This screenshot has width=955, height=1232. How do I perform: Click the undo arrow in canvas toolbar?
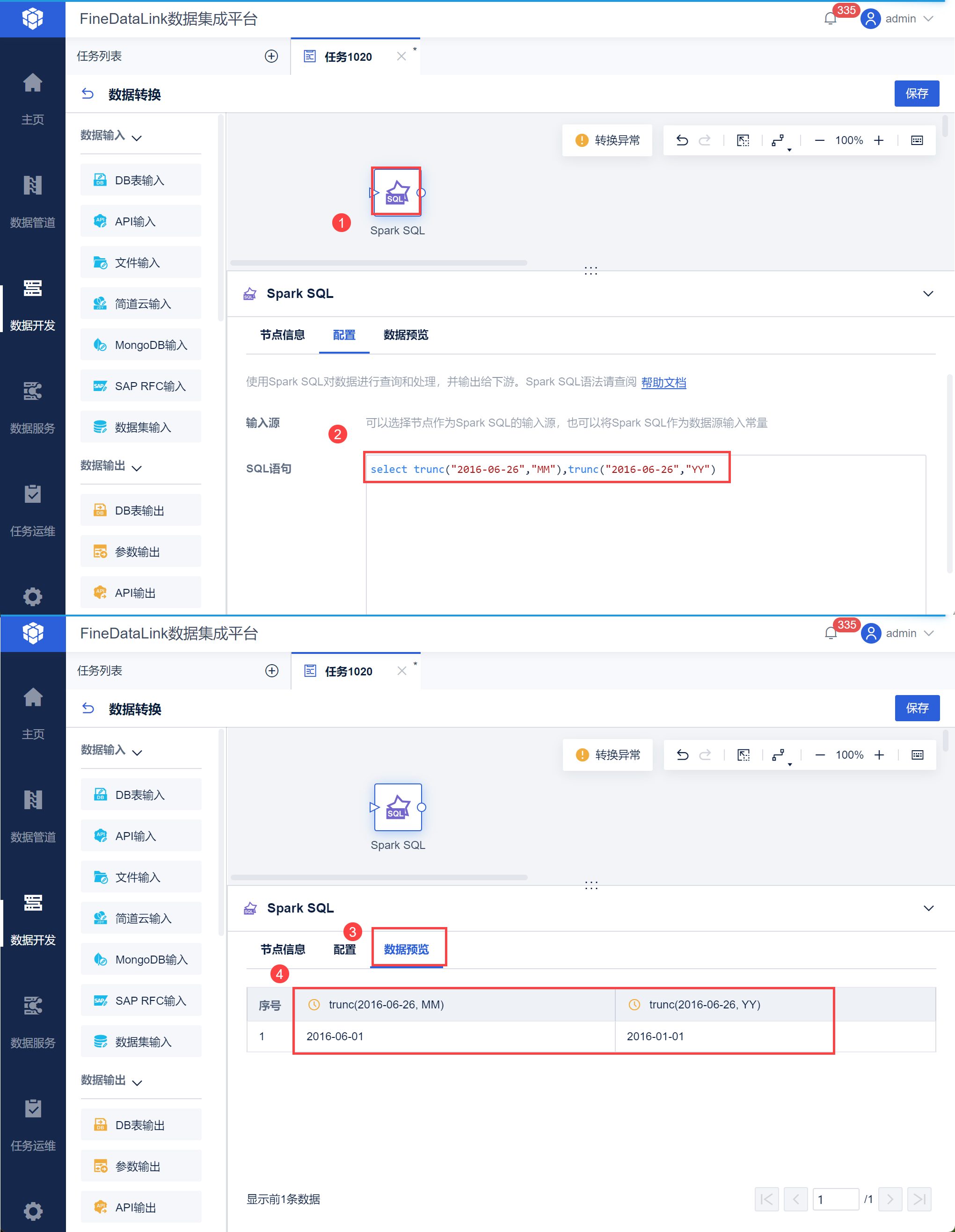682,140
